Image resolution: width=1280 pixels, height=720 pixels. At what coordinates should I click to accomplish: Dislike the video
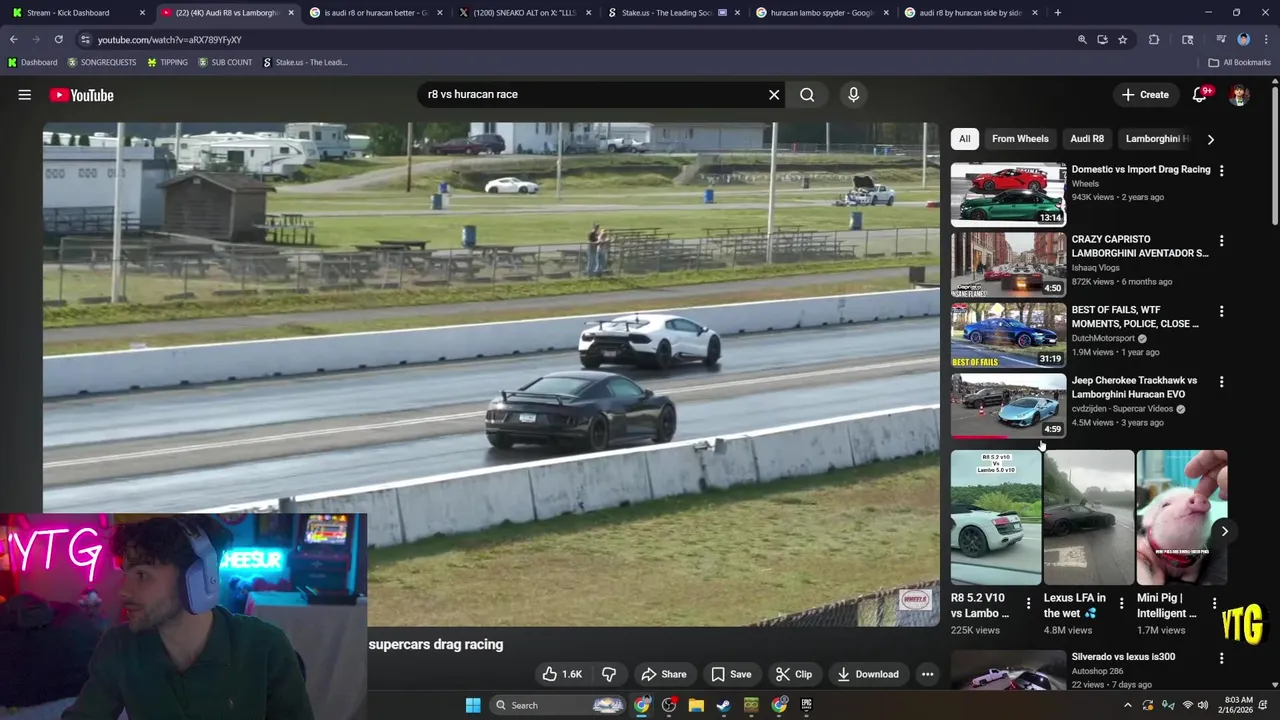[x=609, y=674]
